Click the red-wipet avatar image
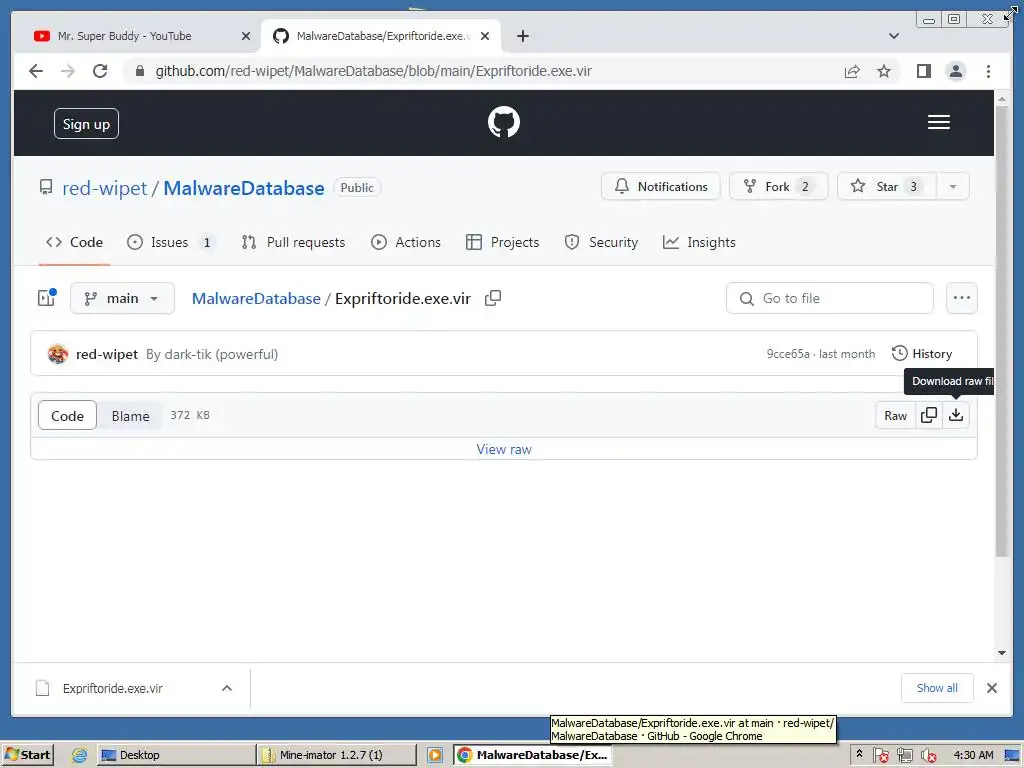Viewport: 1024px width, 768px height. tap(58, 354)
